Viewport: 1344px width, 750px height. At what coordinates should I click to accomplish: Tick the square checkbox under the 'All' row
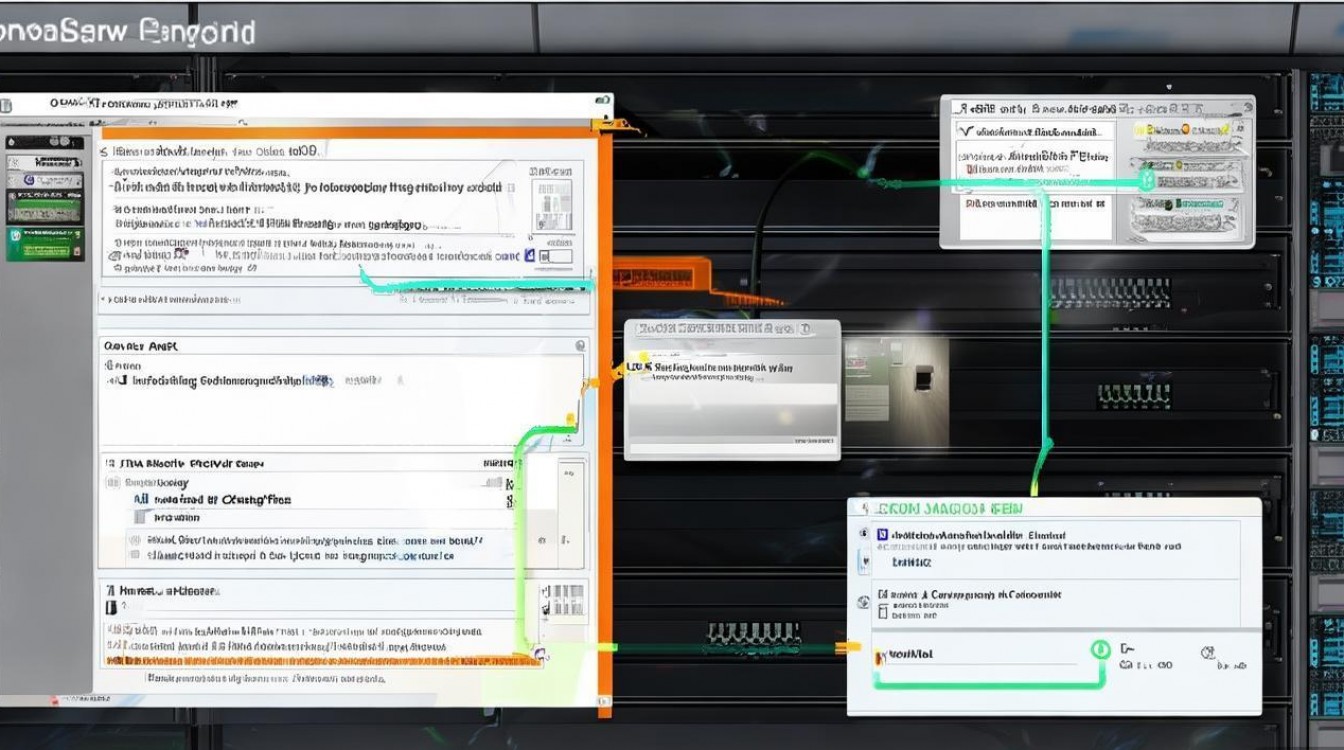(139, 518)
